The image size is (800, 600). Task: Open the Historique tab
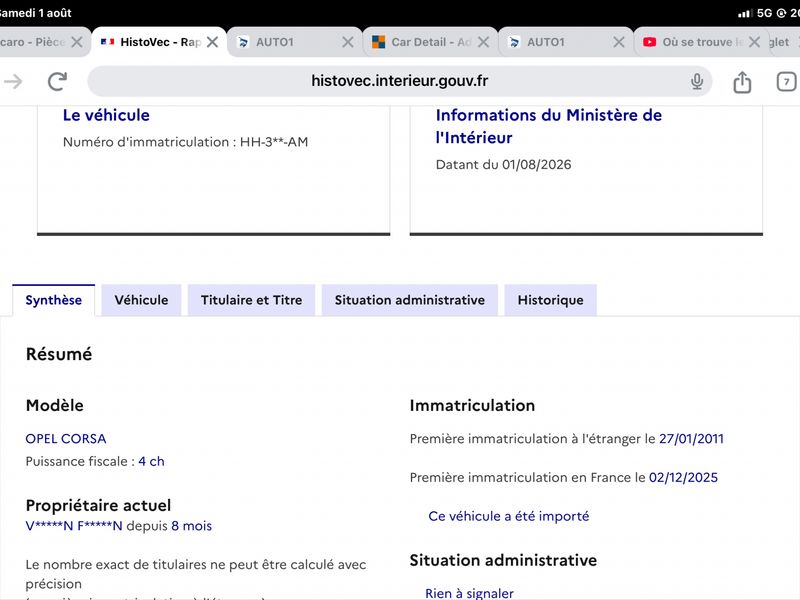(x=551, y=300)
